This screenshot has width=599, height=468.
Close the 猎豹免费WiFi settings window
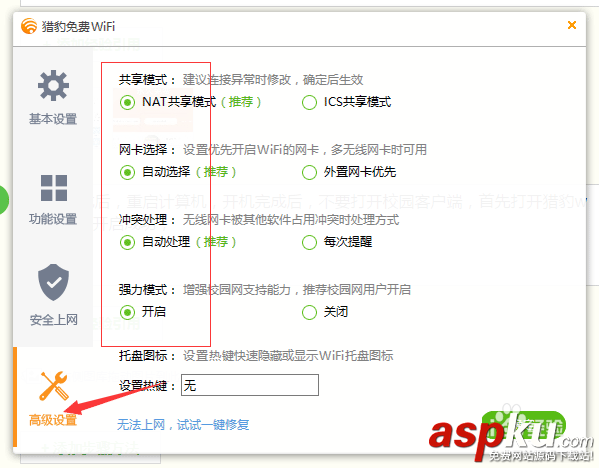coord(572,25)
